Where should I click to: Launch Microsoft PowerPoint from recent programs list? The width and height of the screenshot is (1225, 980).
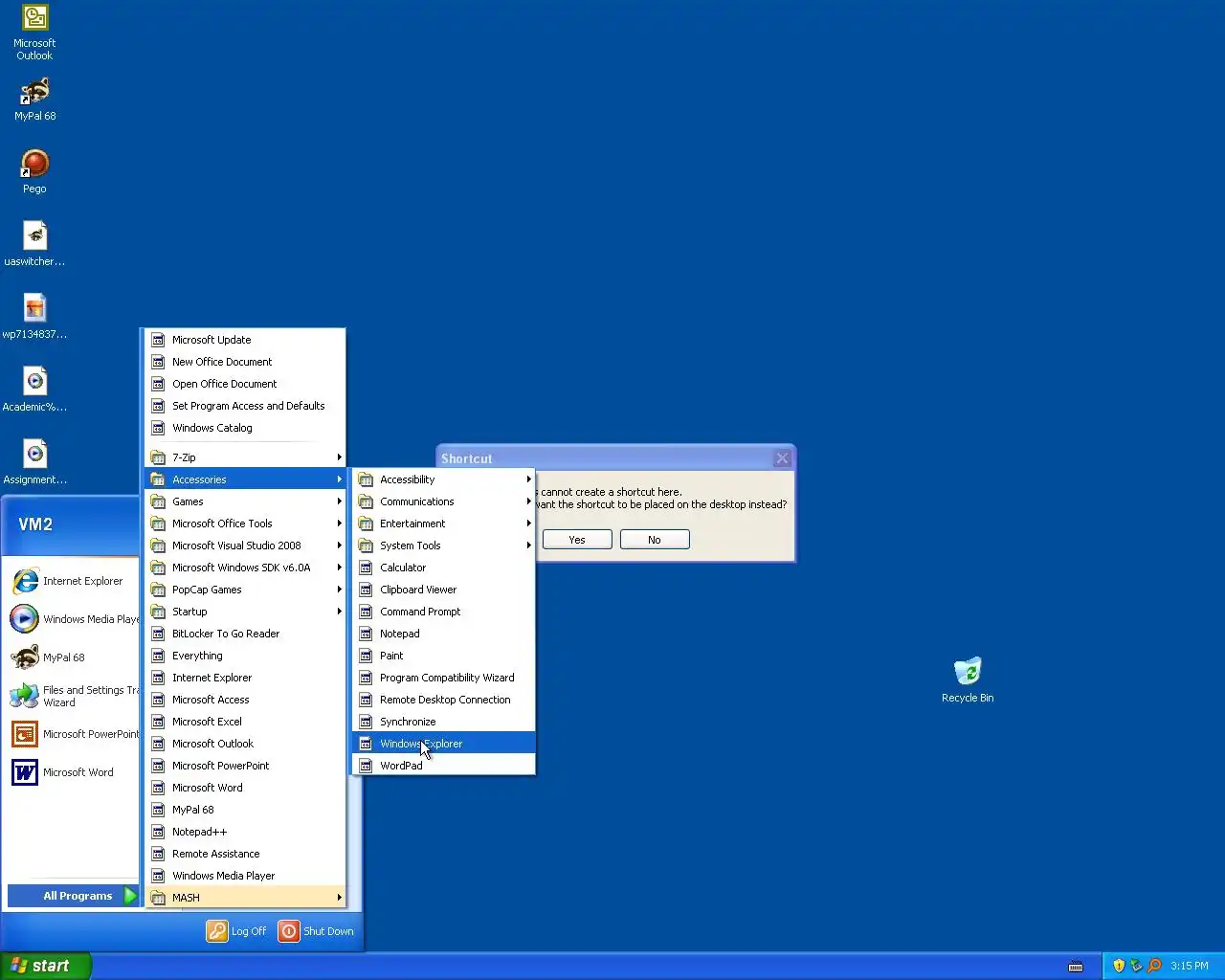click(x=72, y=734)
